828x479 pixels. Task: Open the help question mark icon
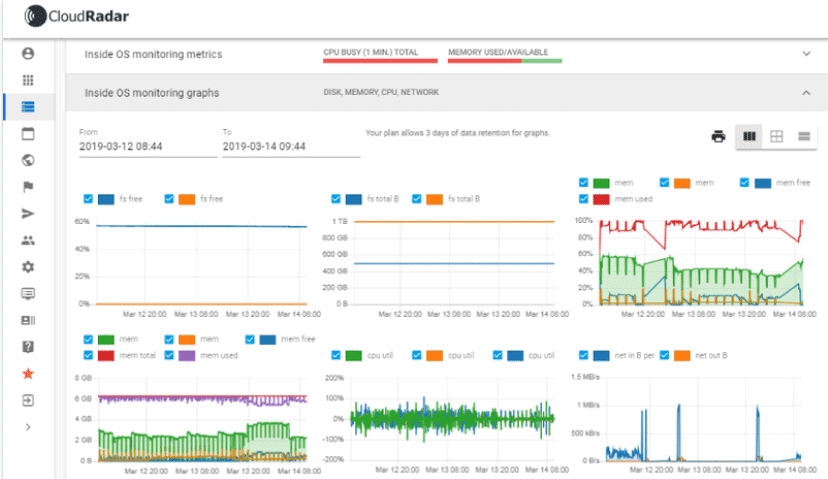coord(28,347)
